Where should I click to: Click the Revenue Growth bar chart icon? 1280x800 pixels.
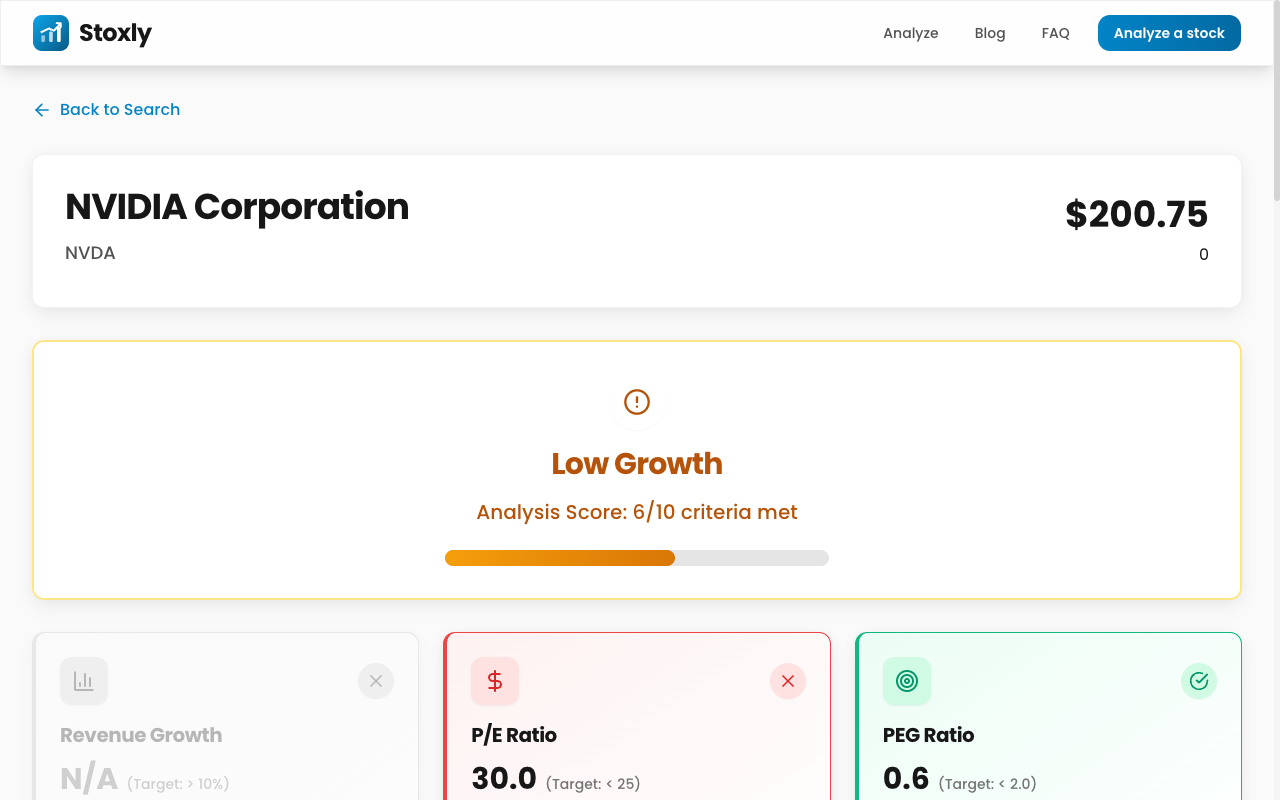pos(84,681)
